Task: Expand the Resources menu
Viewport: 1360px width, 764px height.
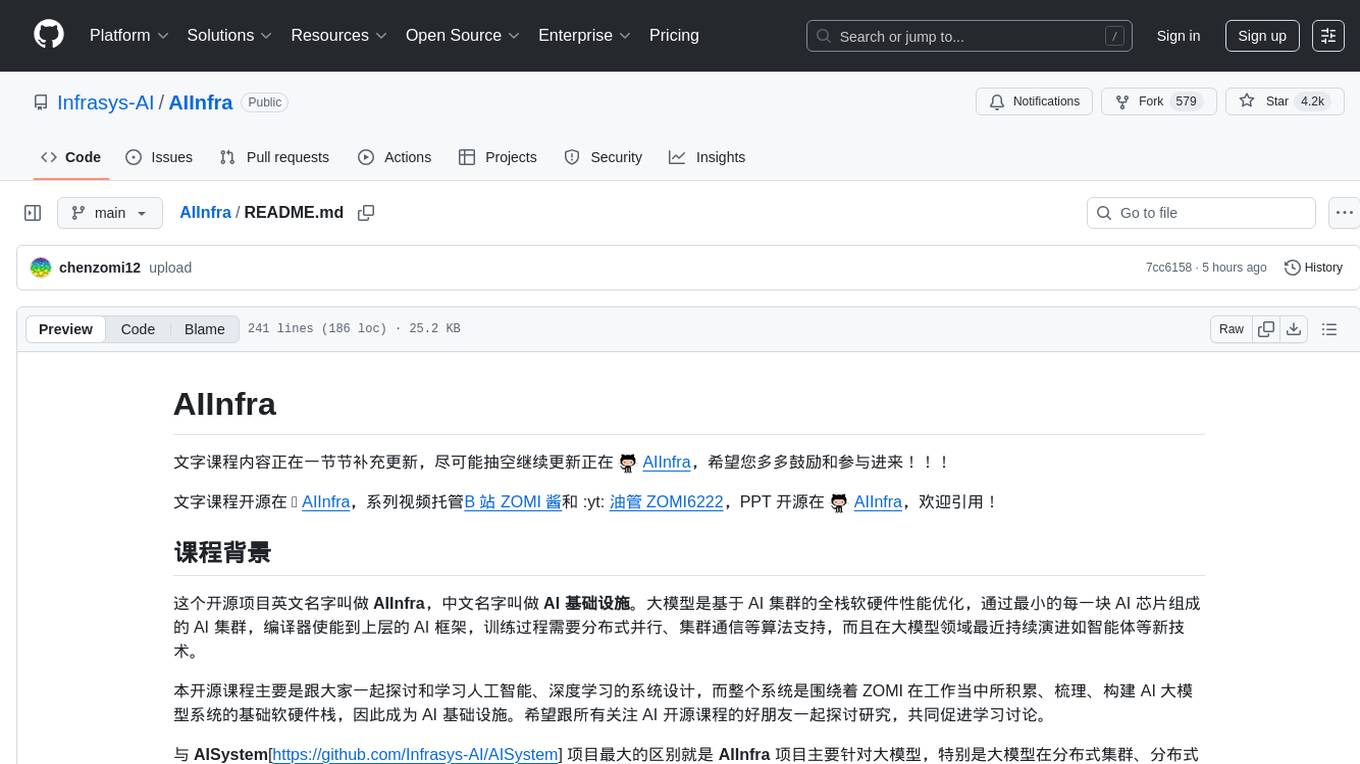Action: tap(339, 35)
